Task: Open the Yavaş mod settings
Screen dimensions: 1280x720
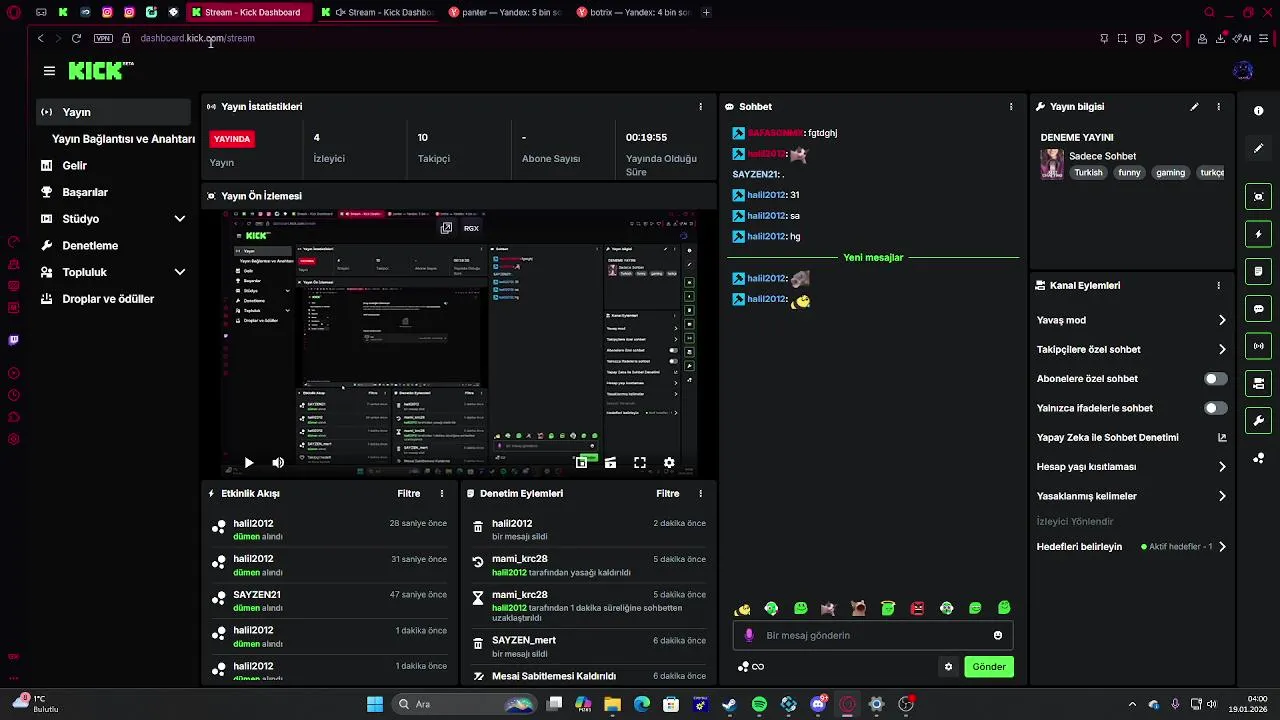Action: [1130, 320]
